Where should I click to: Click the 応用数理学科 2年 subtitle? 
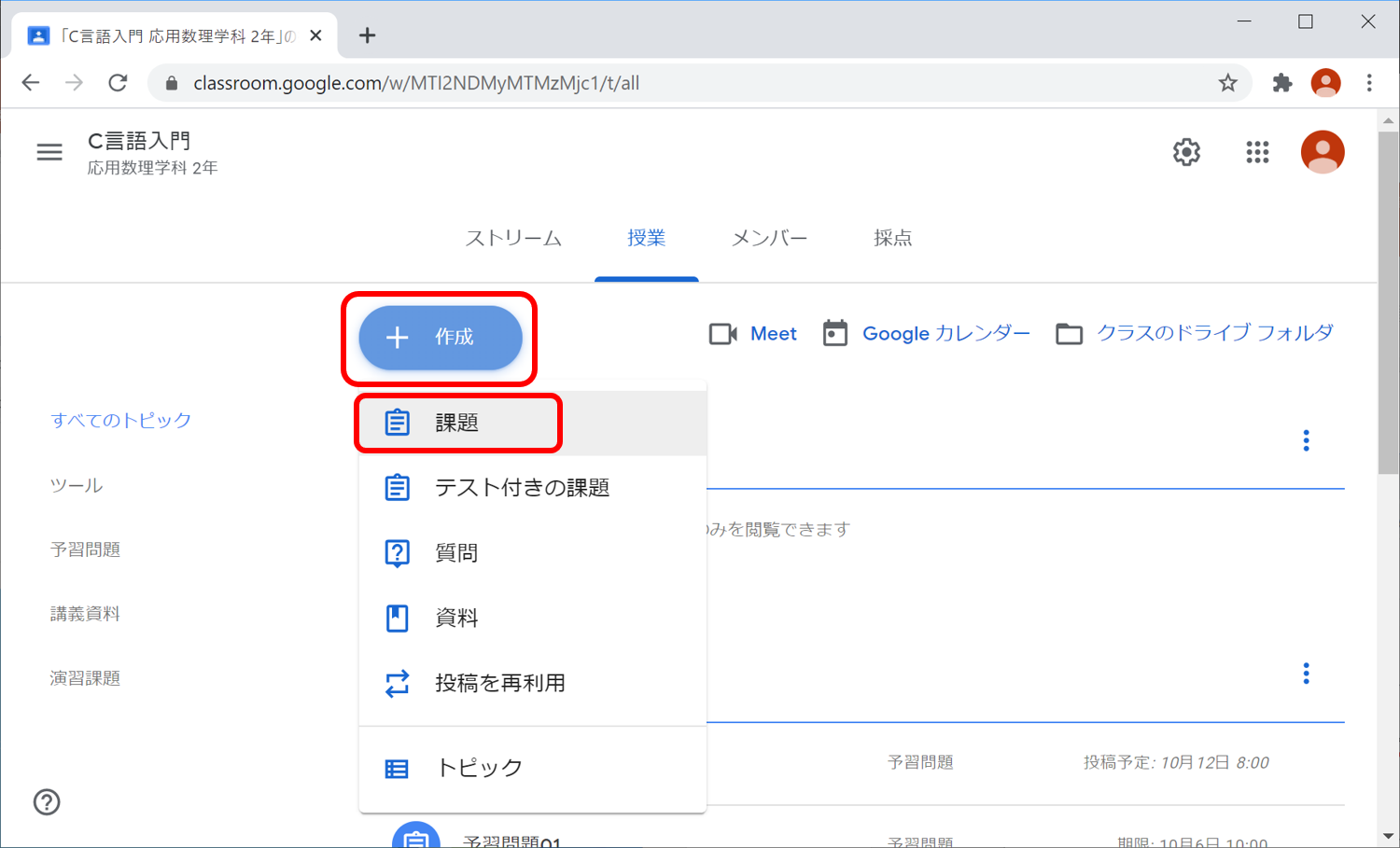point(152,169)
